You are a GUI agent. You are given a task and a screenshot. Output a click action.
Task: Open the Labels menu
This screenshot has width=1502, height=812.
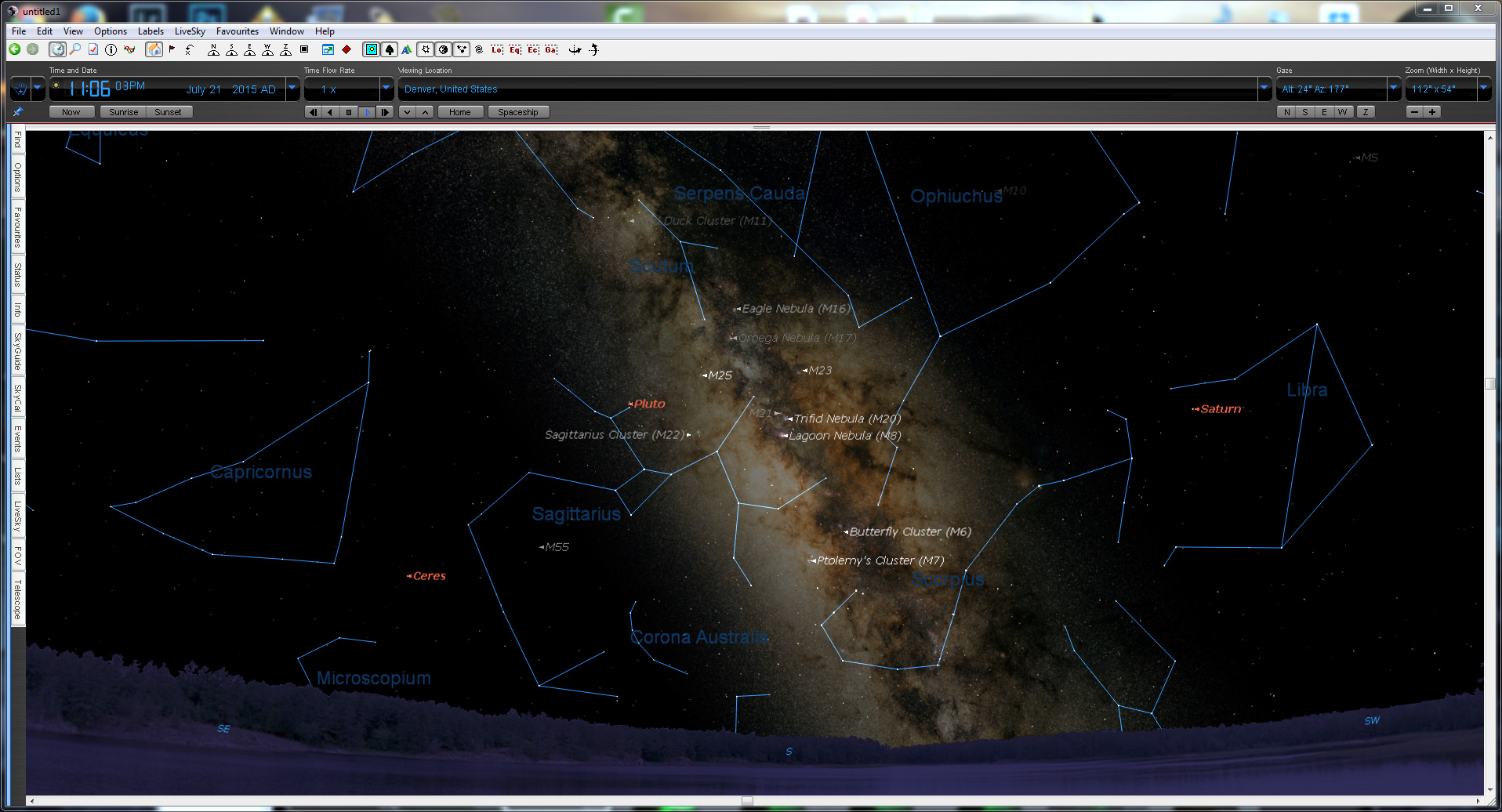click(x=151, y=31)
